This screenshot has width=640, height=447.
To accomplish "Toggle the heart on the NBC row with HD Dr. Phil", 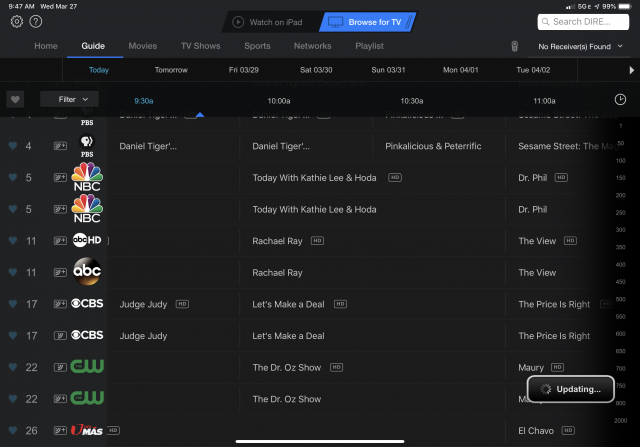I will click(13, 178).
